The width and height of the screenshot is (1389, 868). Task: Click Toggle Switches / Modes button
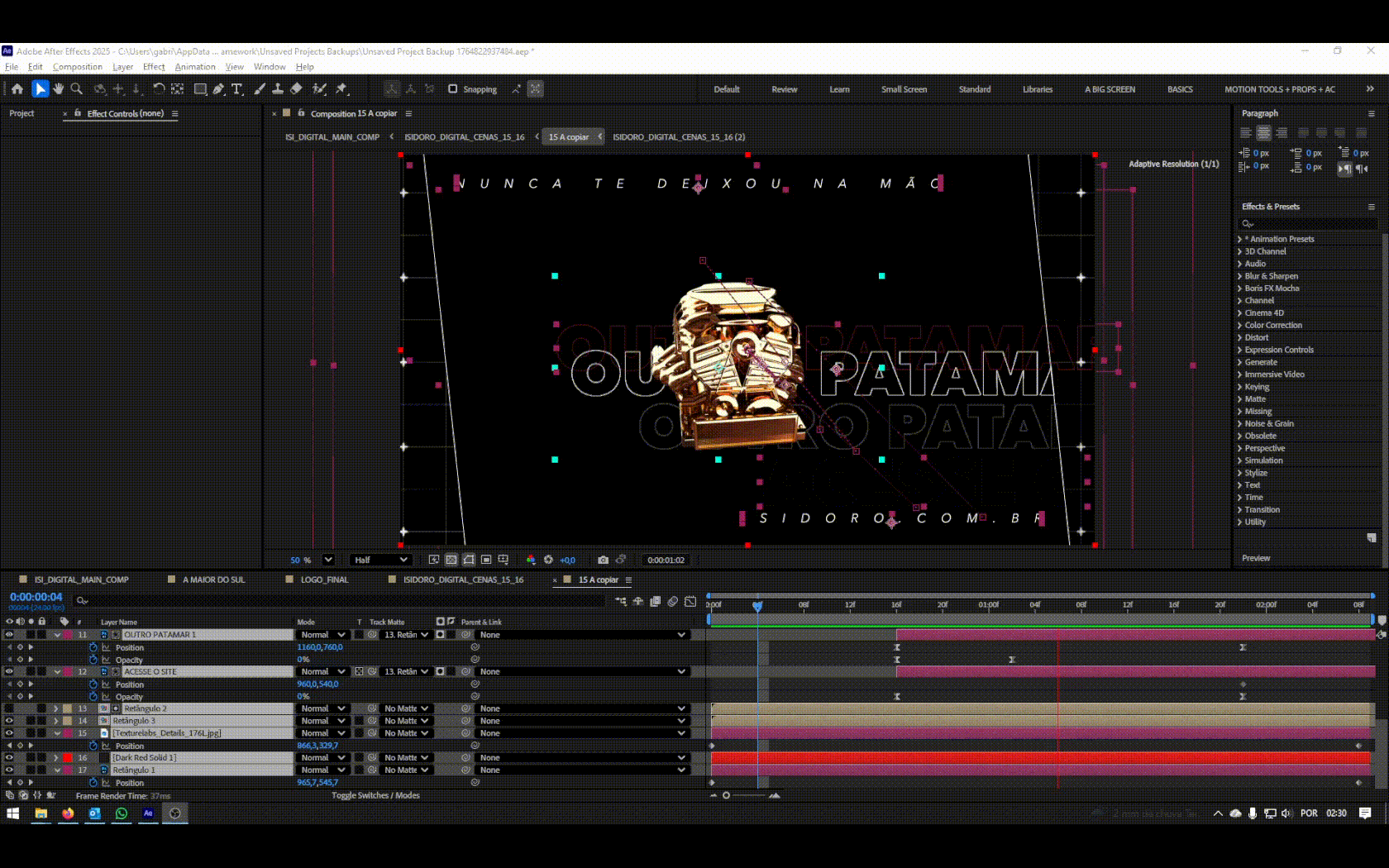coord(375,795)
